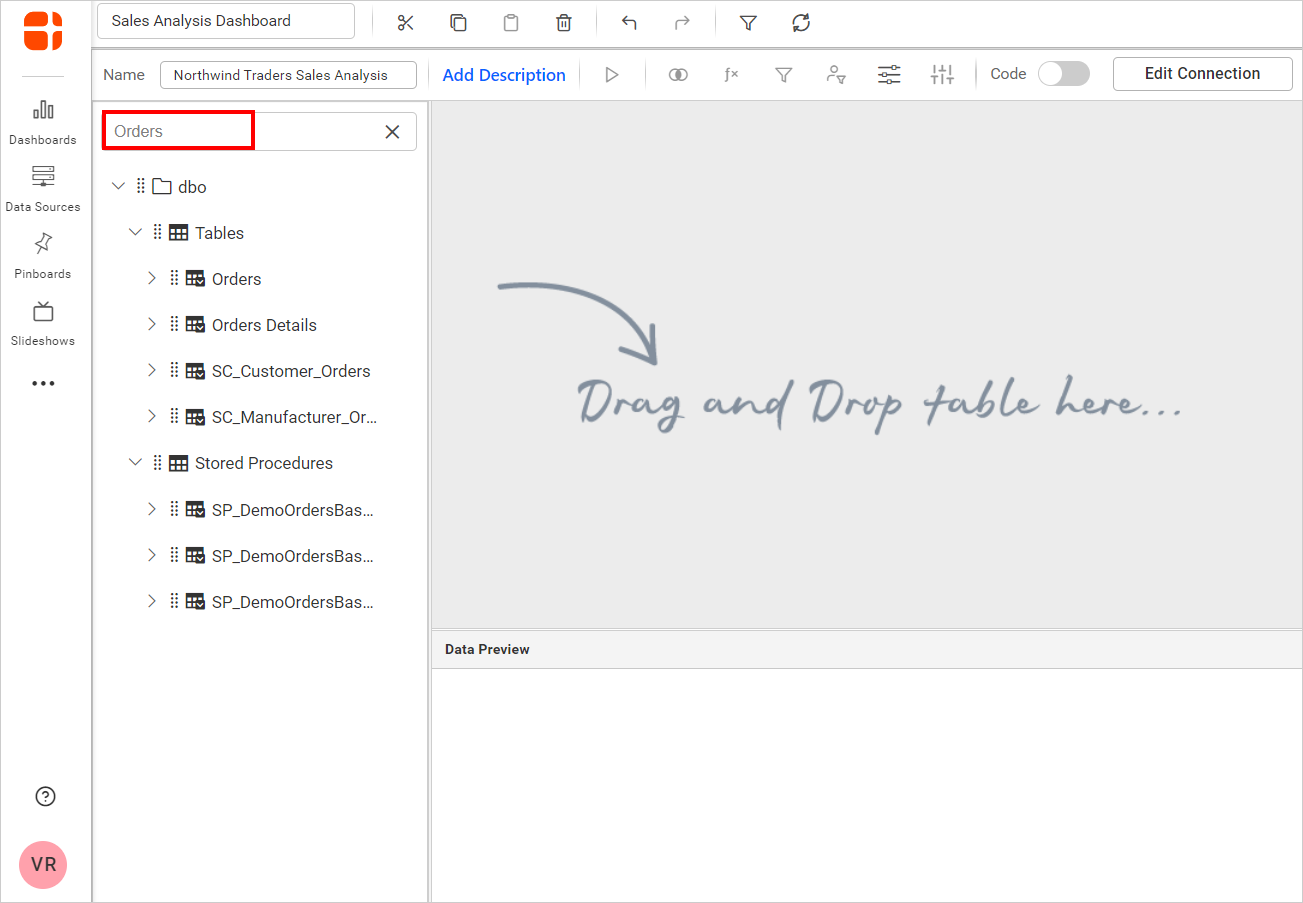The width and height of the screenshot is (1303, 903).
Task: Collapse the dbo schema folder
Action: [x=119, y=186]
